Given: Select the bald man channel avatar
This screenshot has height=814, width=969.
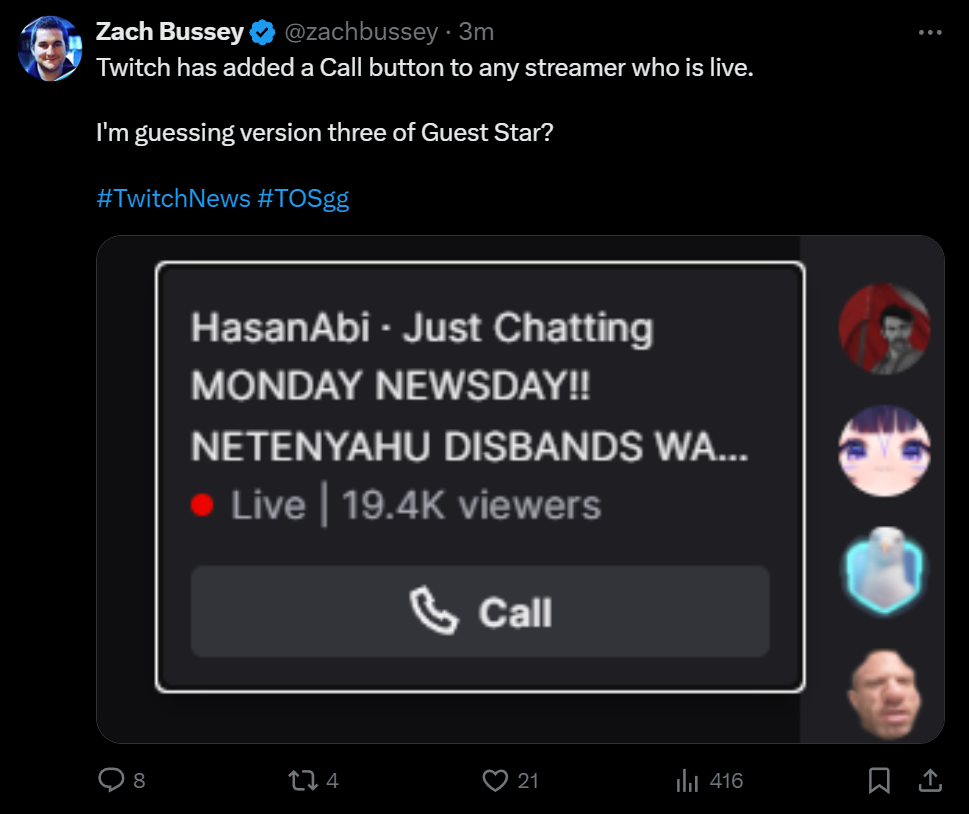Looking at the screenshot, I should pyautogui.click(x=884, y=693).
